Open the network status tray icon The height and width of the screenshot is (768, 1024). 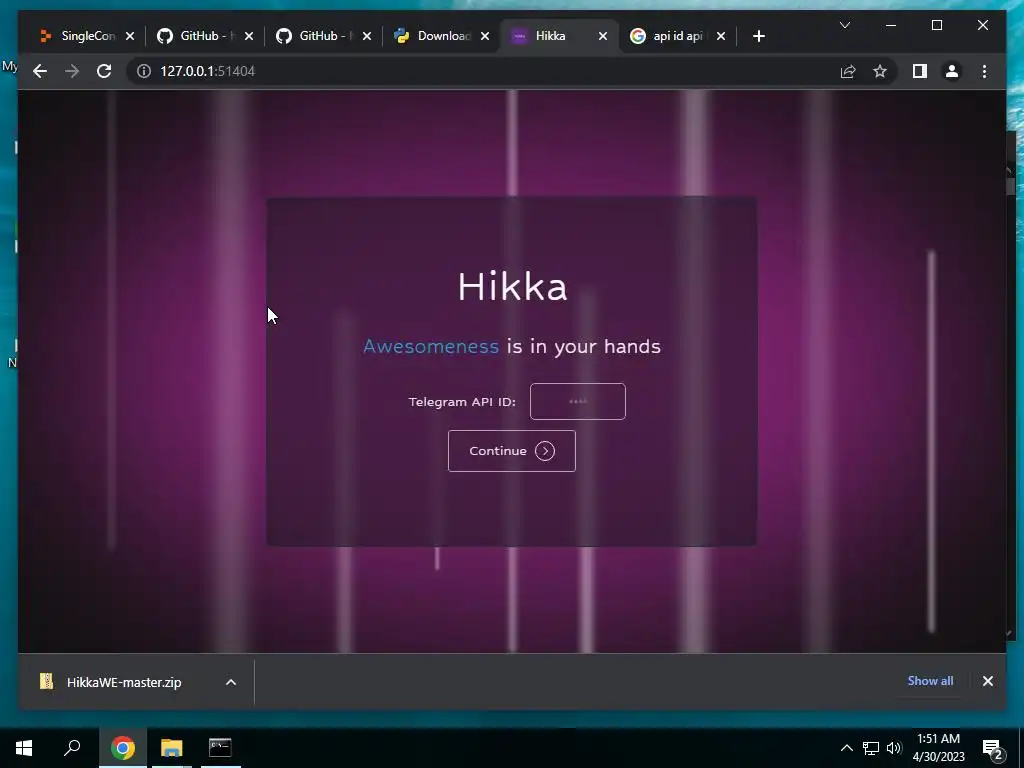[x=870, y=748]
